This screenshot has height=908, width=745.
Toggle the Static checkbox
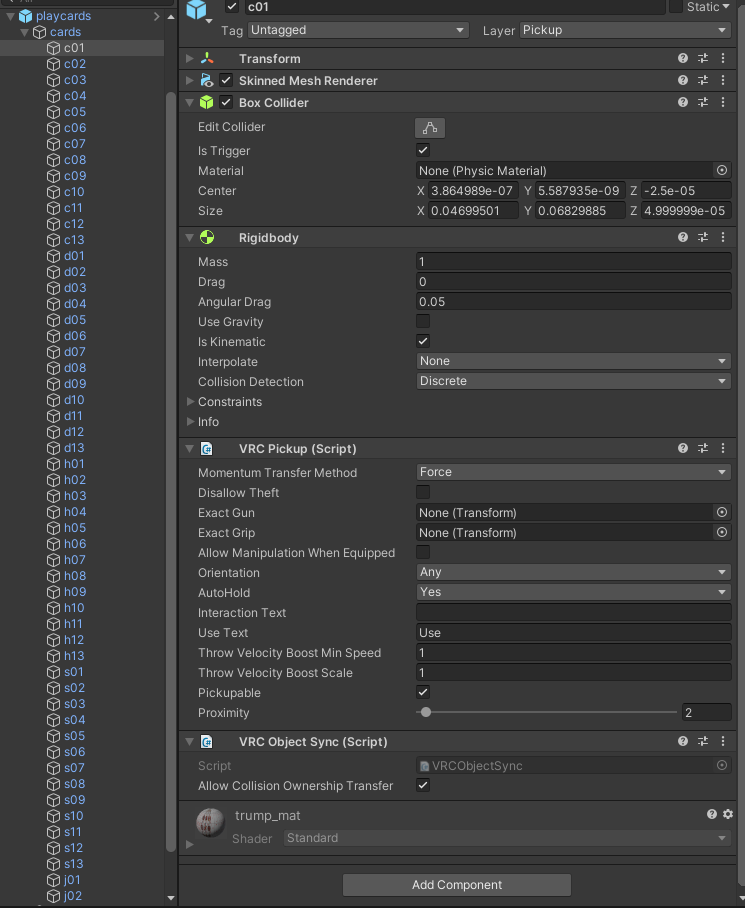pyautogui.click(x=676, y=6)
